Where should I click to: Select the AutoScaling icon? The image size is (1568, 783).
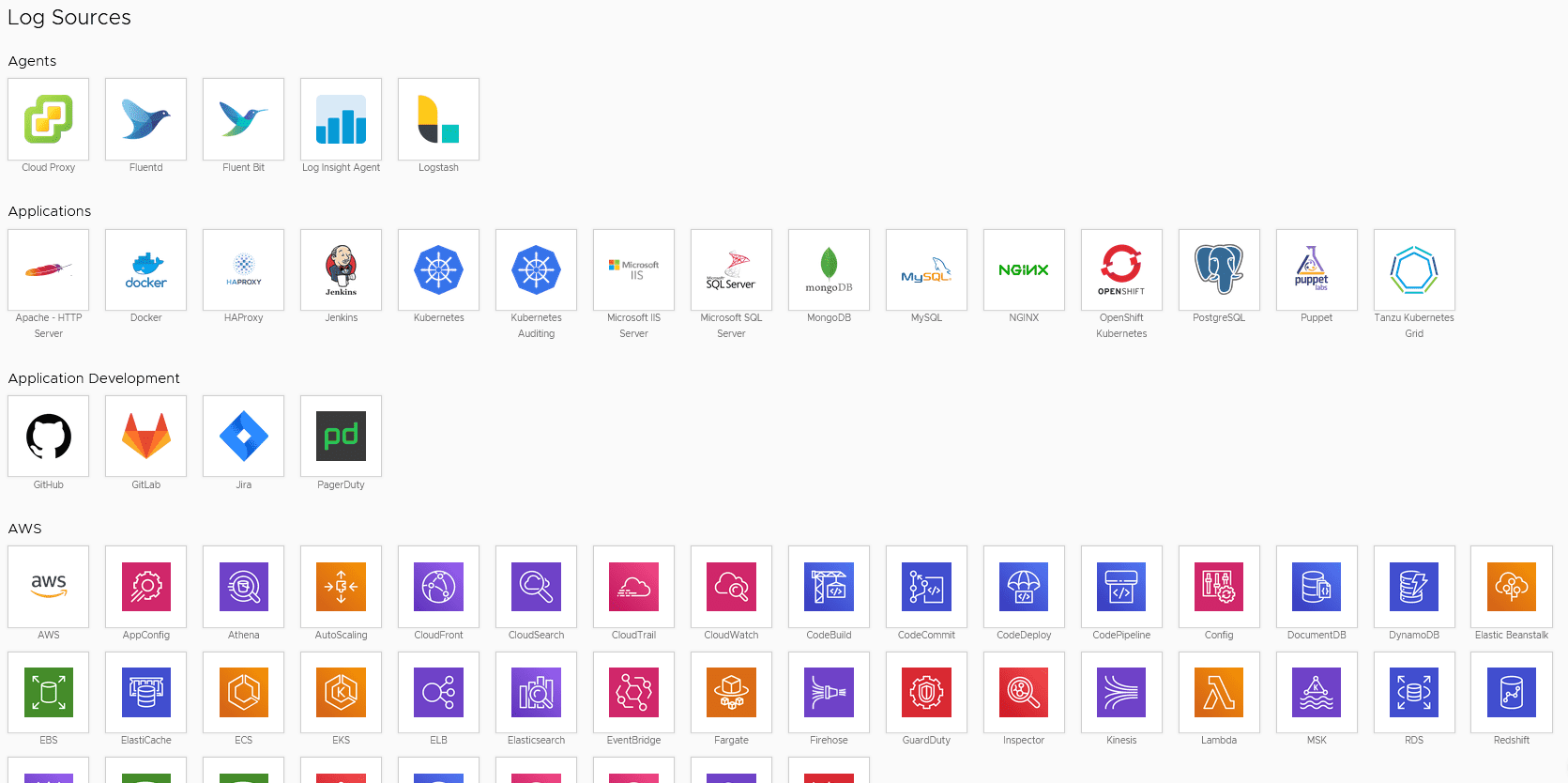[x=342, y=587]
